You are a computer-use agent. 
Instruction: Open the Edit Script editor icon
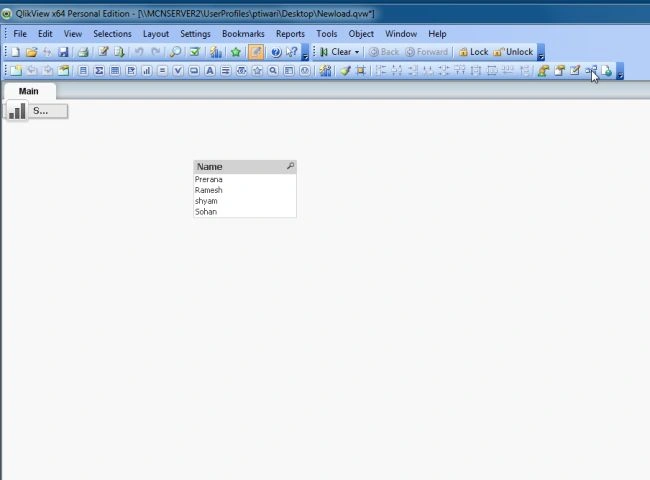[x=103, y=52]
